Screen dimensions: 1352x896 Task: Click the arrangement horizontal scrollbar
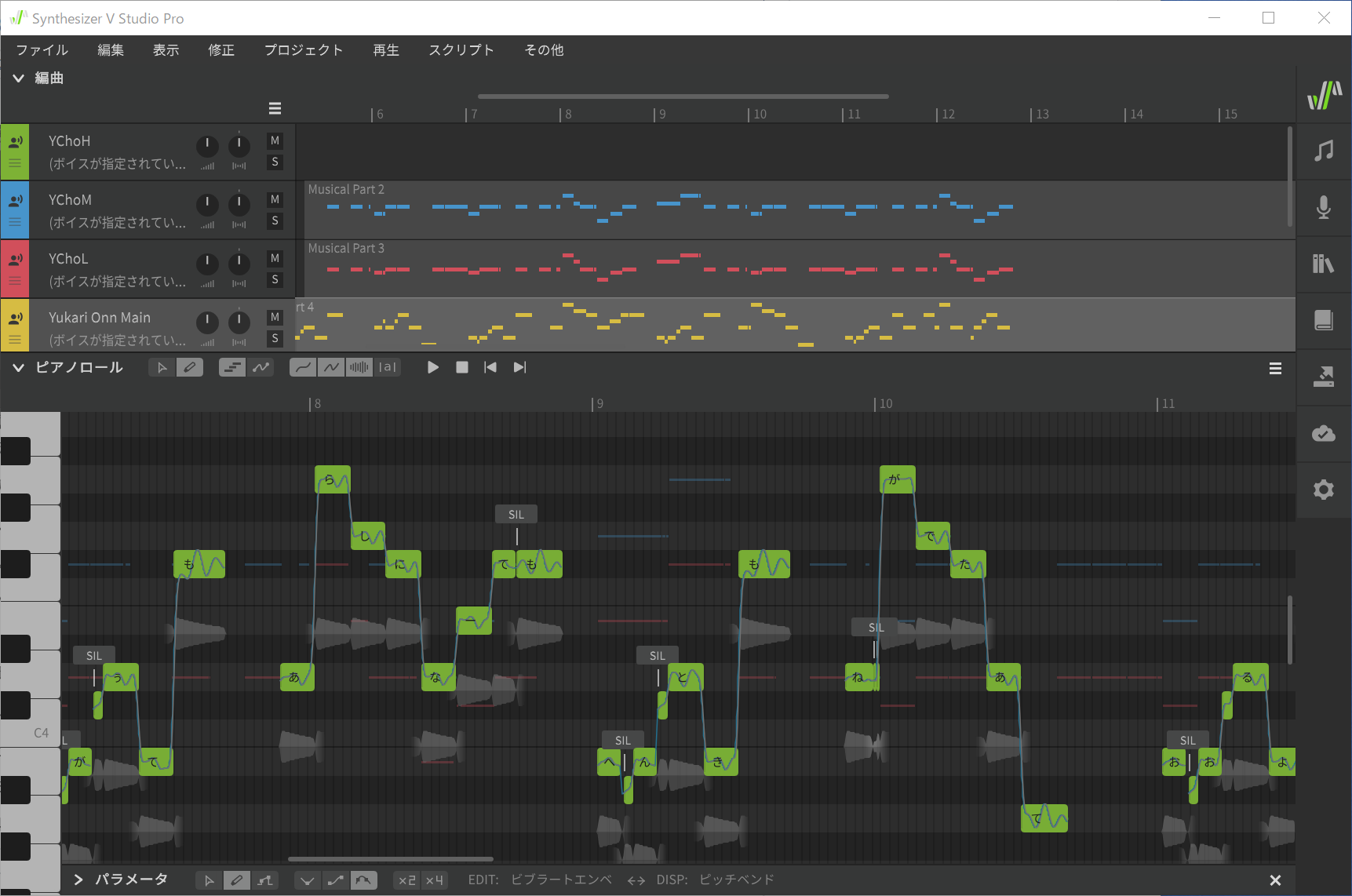coord(683,97)
